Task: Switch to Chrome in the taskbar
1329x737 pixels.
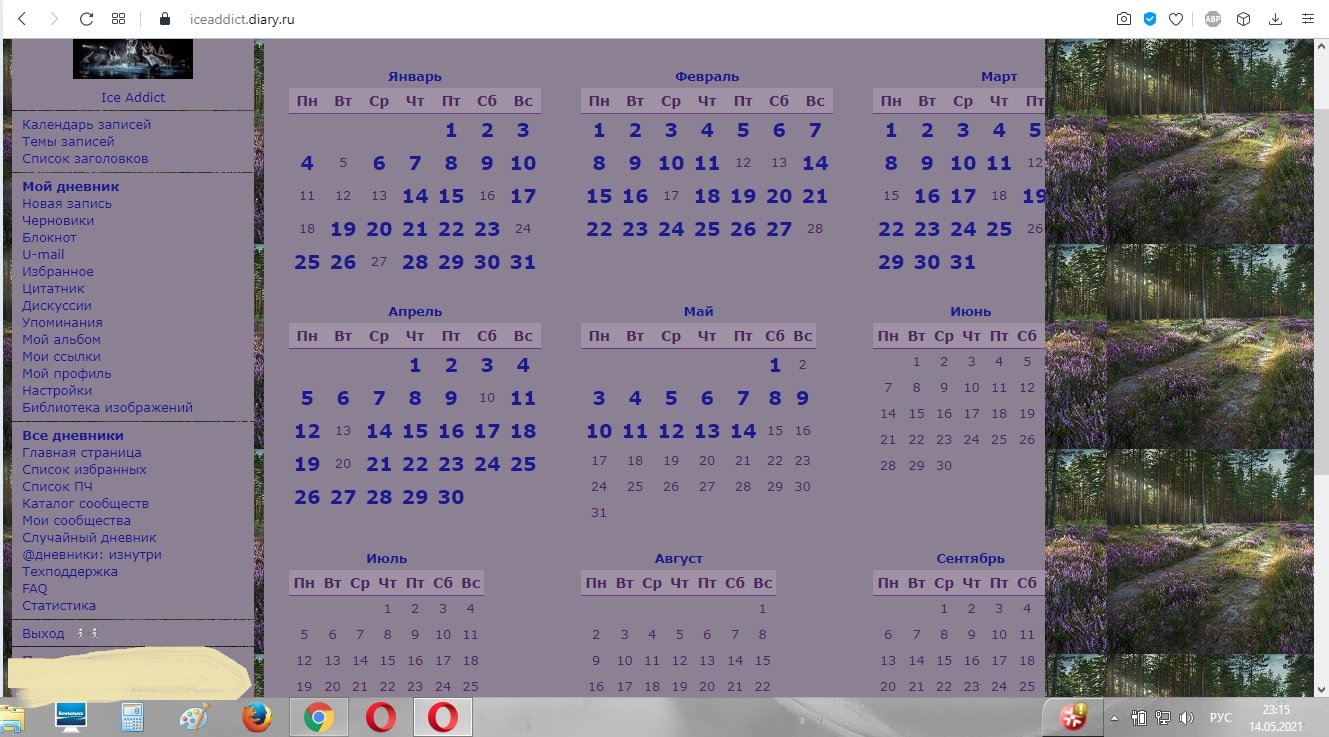Action: pos(319,717)
